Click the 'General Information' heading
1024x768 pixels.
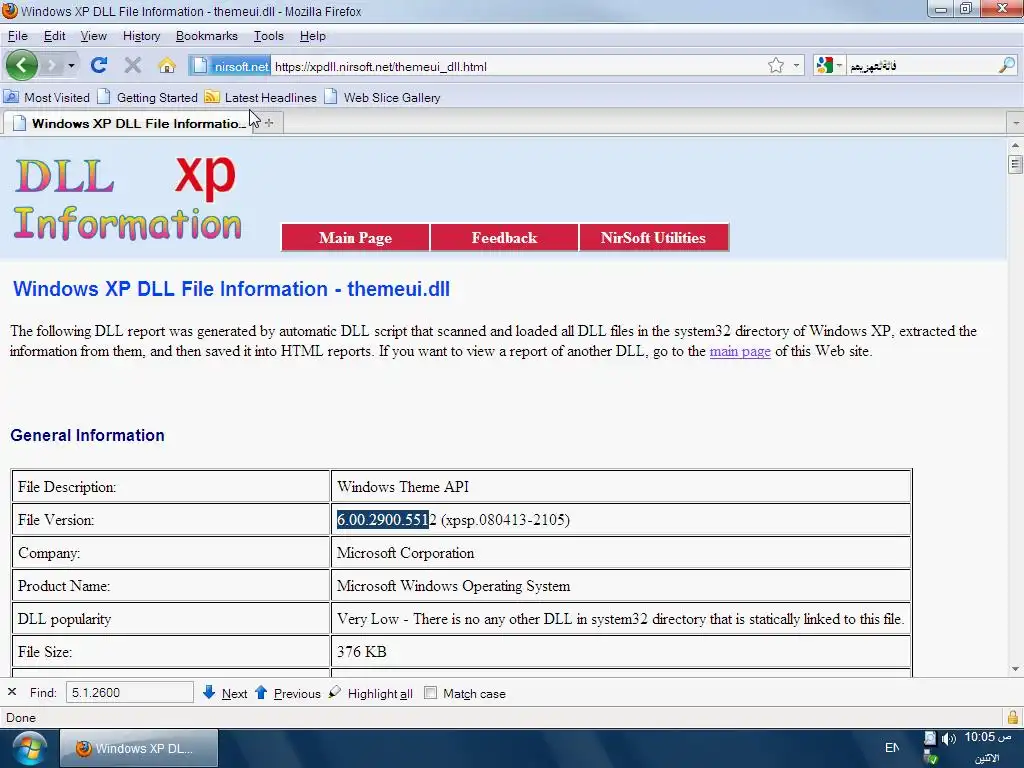coord(88,436)
